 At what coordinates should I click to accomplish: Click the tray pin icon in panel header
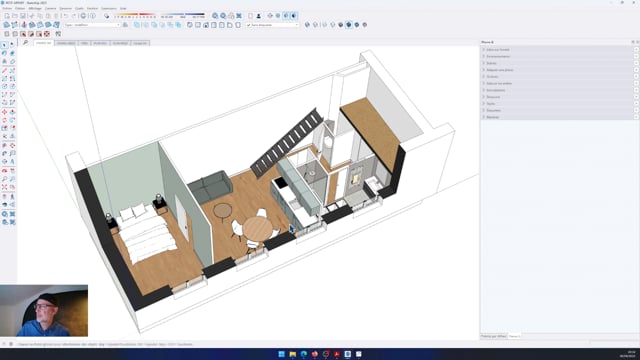[x=633, y=42]
